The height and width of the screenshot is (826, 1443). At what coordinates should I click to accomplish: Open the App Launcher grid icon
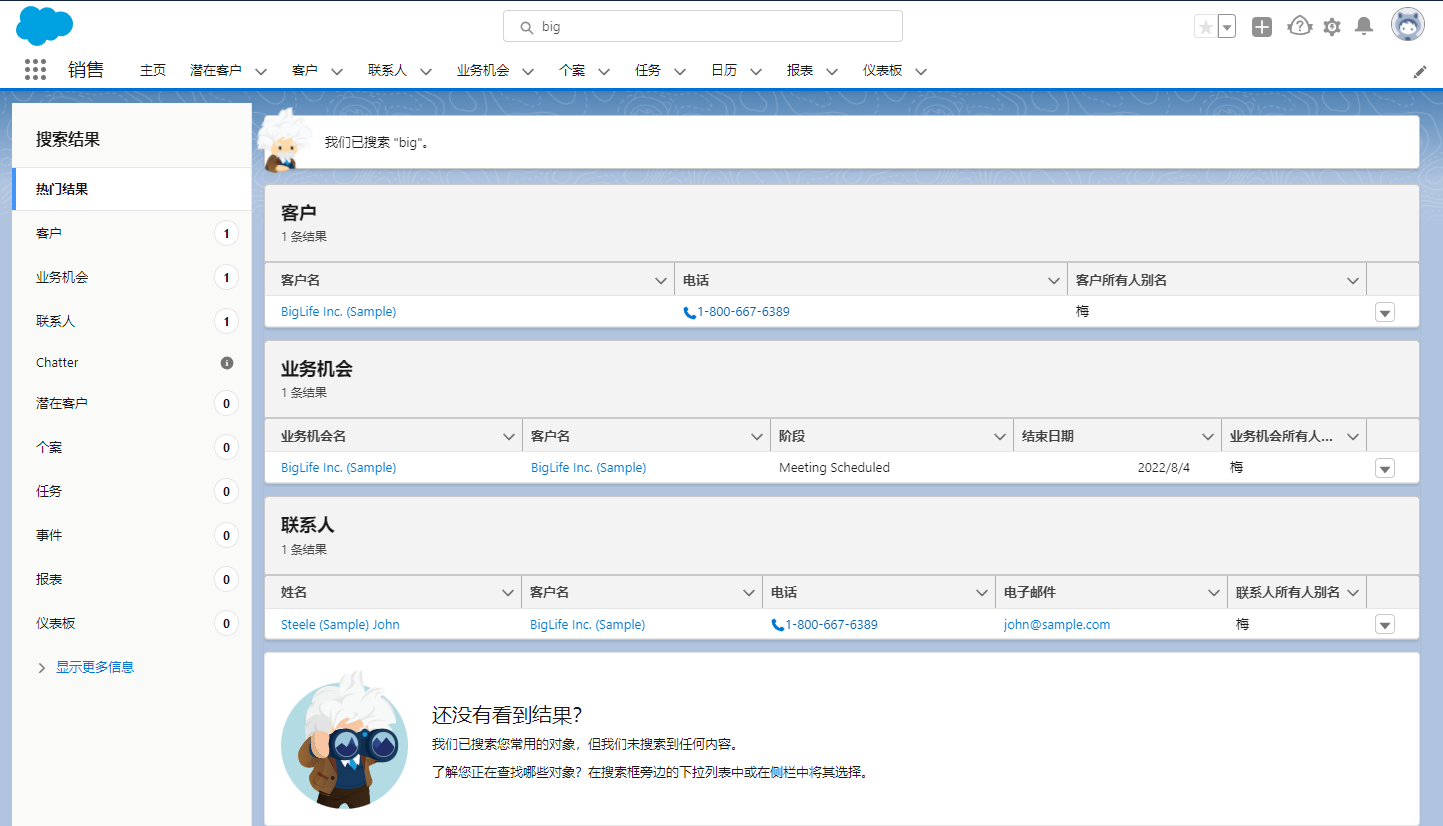(35, 69)
